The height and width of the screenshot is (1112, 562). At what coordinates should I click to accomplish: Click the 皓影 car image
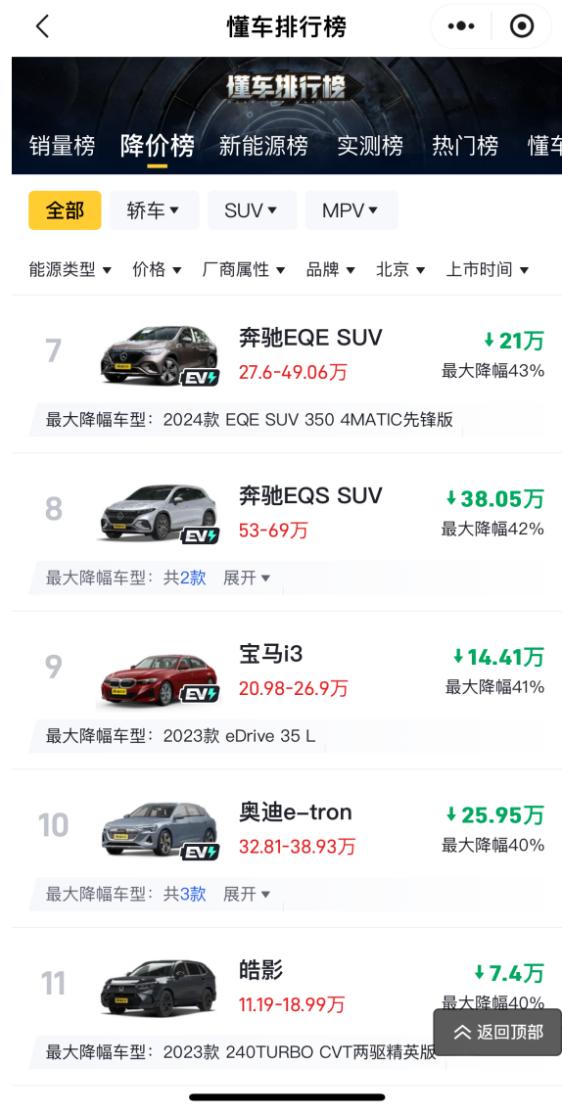click(158, 986)
